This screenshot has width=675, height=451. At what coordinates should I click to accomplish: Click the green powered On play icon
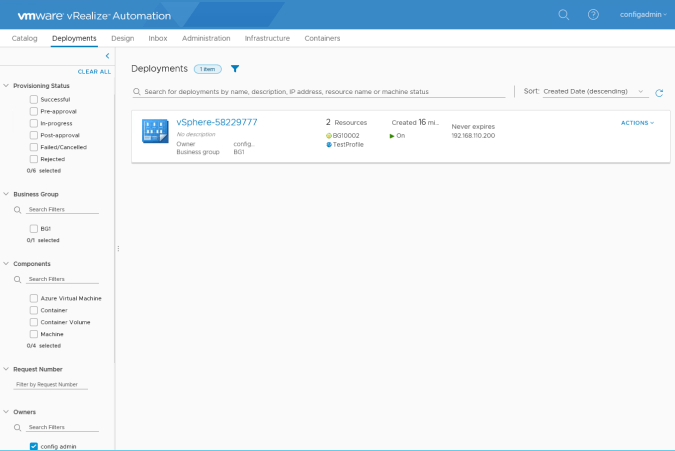tap(392, 136)
